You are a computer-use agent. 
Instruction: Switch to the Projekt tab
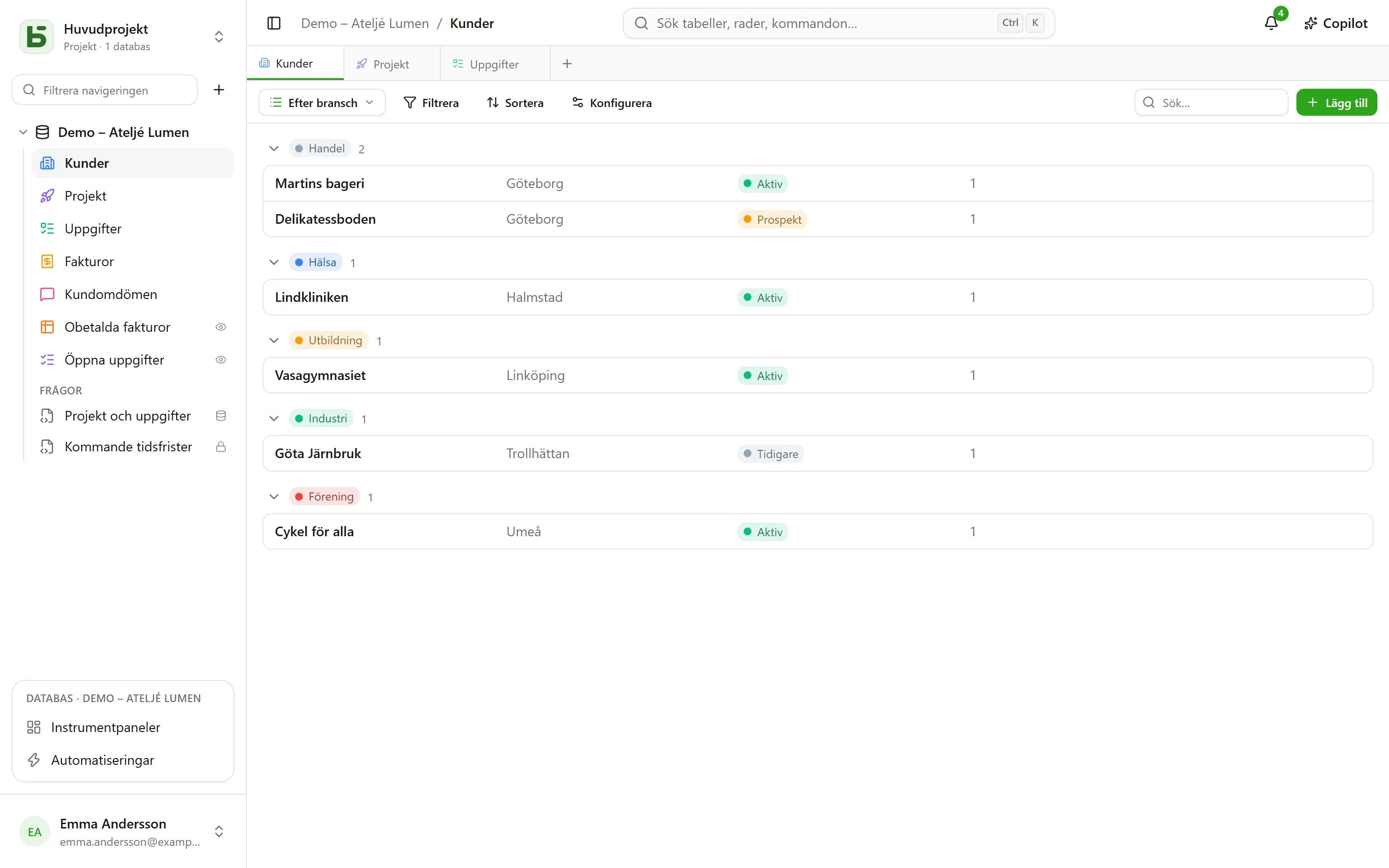[392, 64]
